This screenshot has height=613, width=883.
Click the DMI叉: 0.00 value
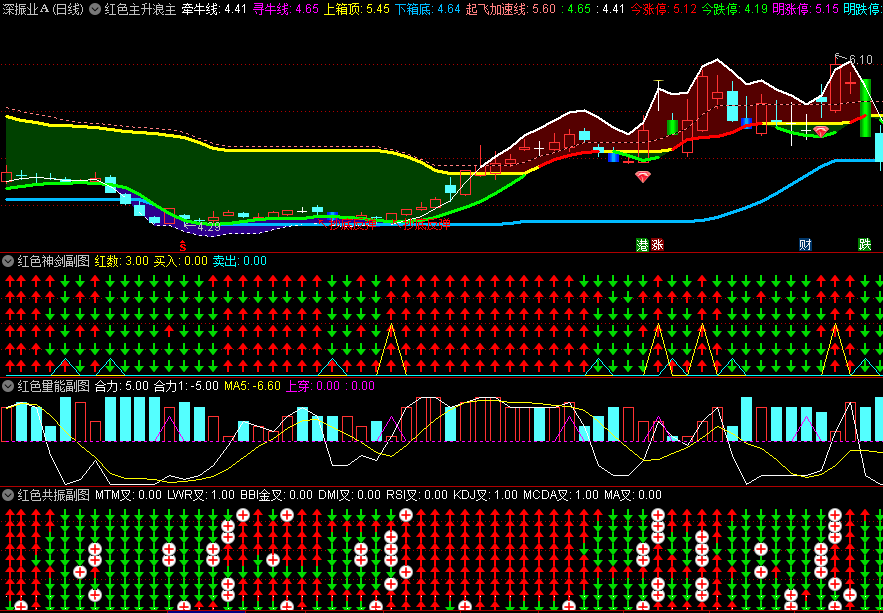[350, 495]
